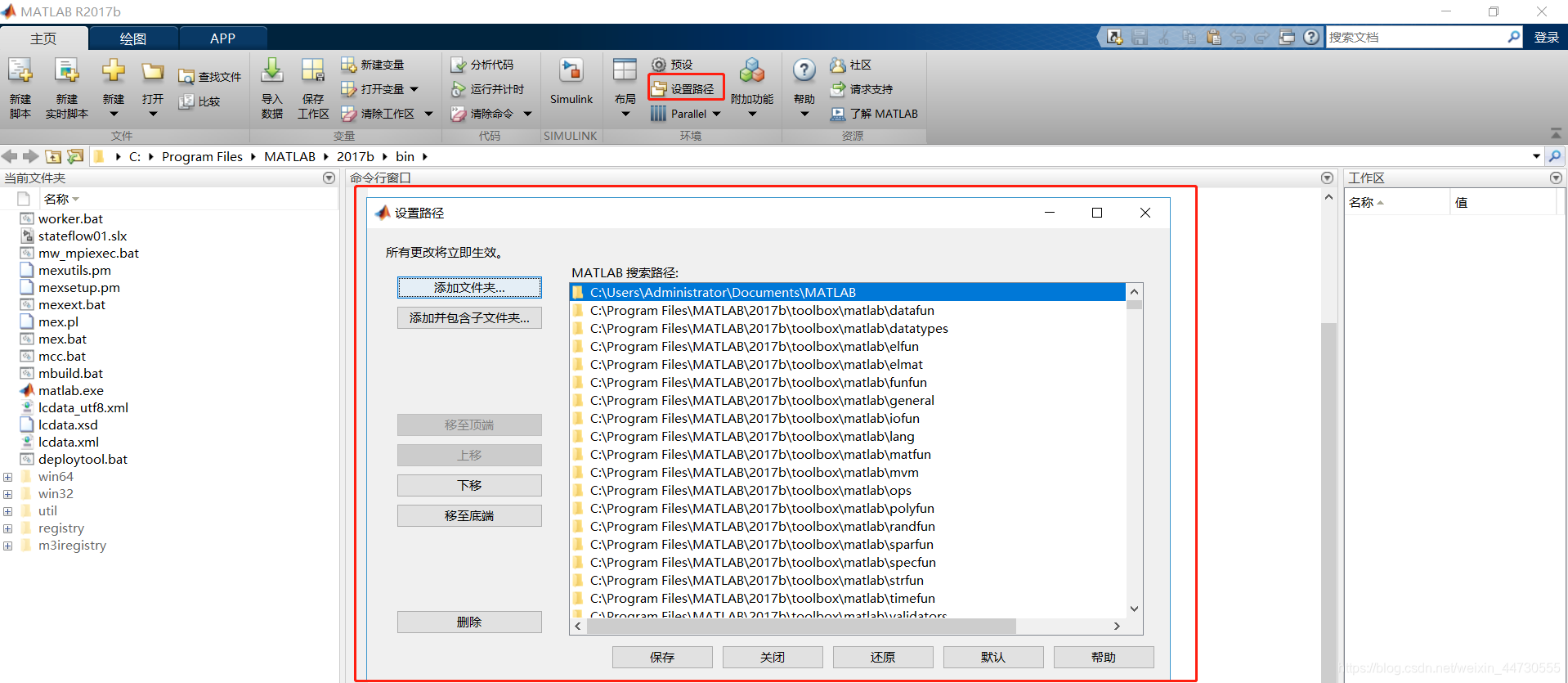Expand the registry folder
This screenshot has width=1568, height=683.
(7, 528)
